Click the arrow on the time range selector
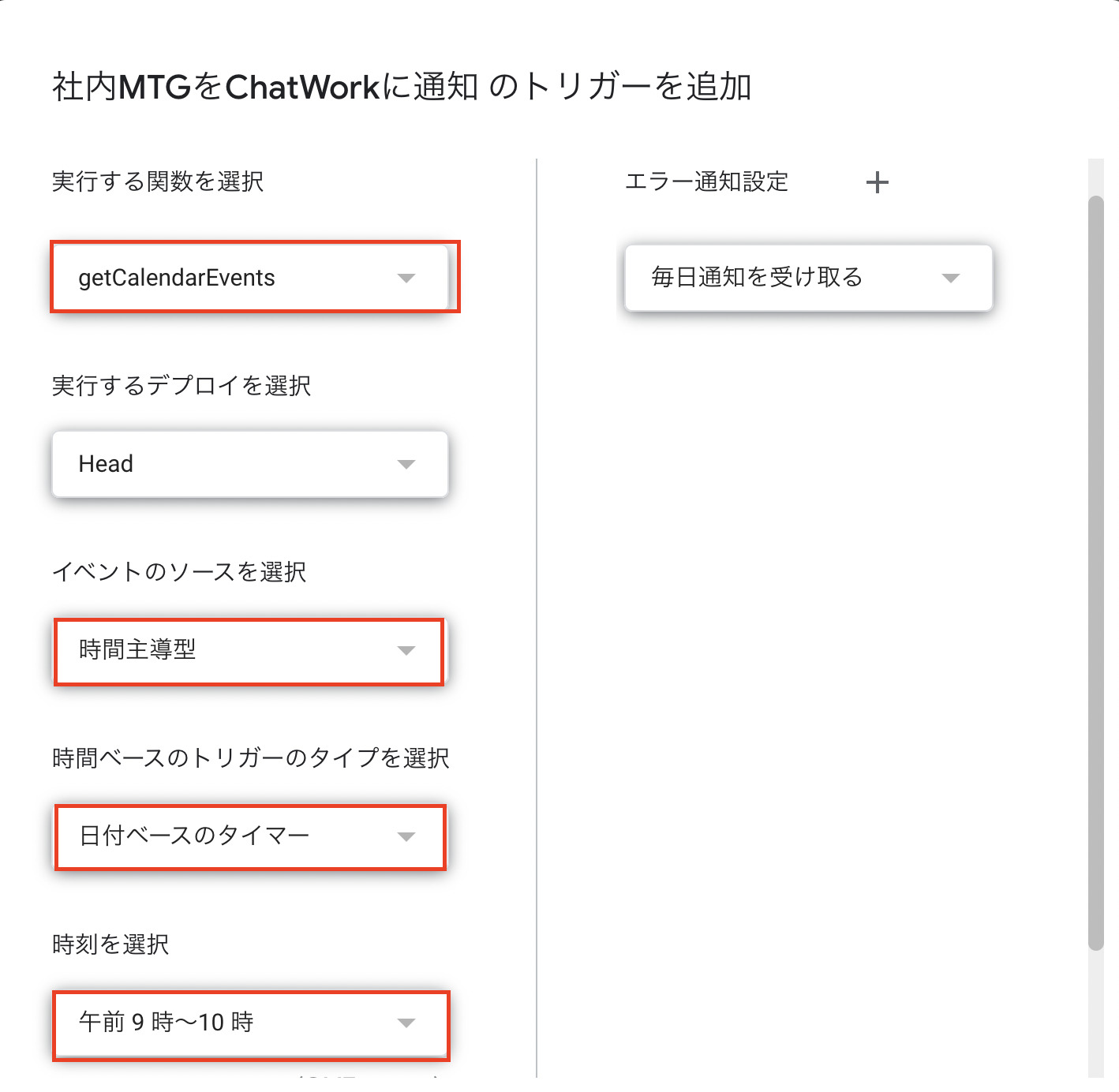 click(406, 1023)
